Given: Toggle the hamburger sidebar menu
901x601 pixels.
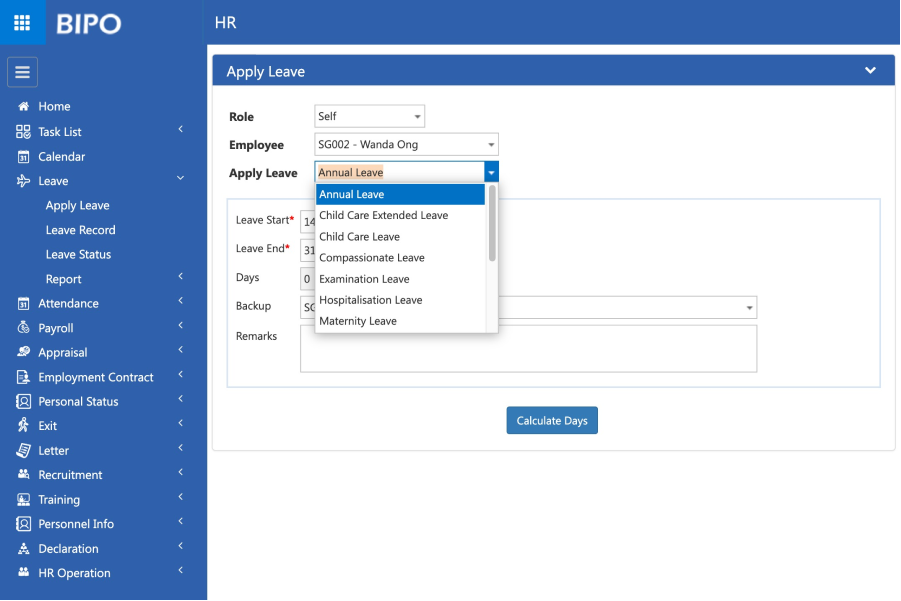Looking at the screenshot, I should 22,72.
